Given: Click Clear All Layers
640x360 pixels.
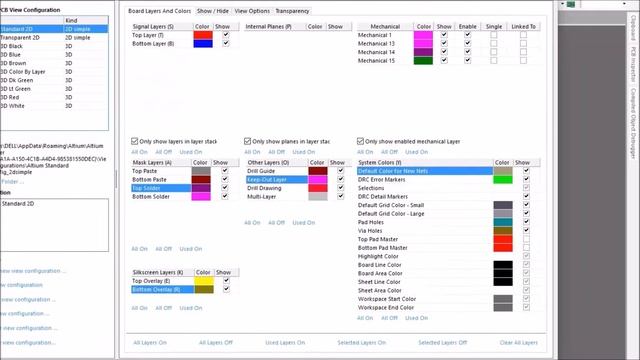Looking at the screenshot, I should (x=518, y=342).
